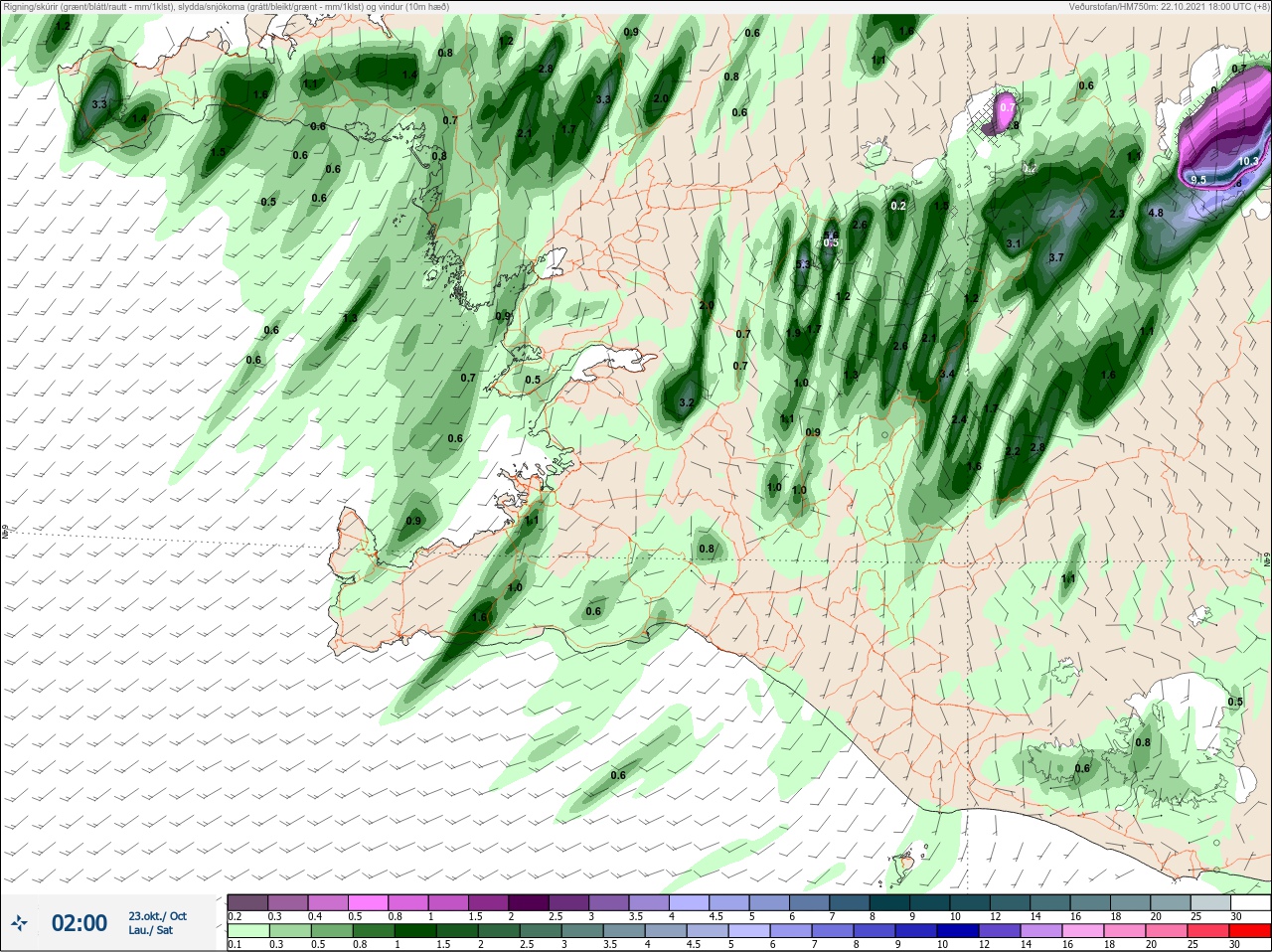Image resolution: width=1272 pixels, height=952 pixels.
Task: Select the darkest purple swatch above legend value 2
Action: click(529, 902)
